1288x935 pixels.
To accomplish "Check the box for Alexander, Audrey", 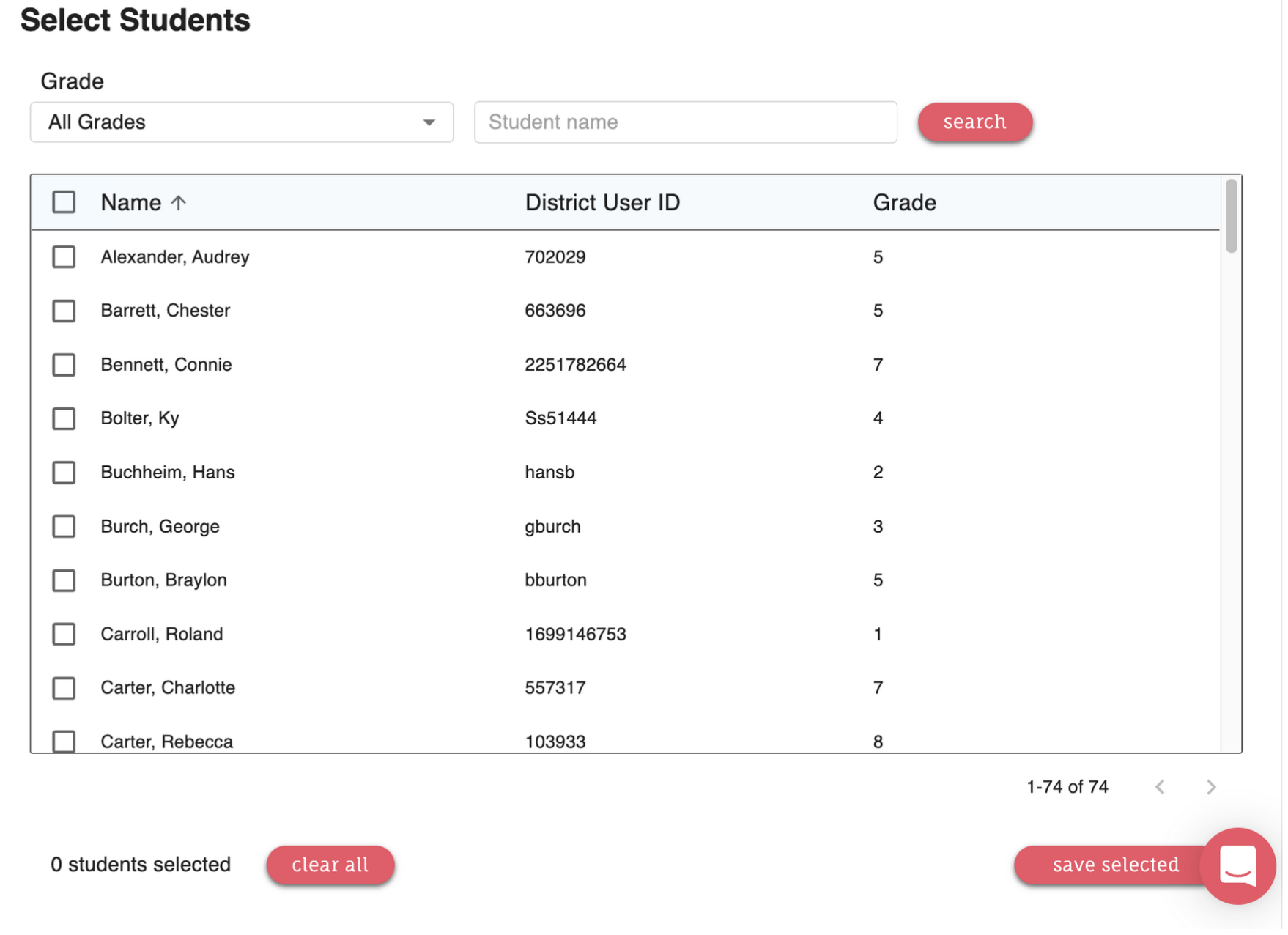I will point(64,258).
